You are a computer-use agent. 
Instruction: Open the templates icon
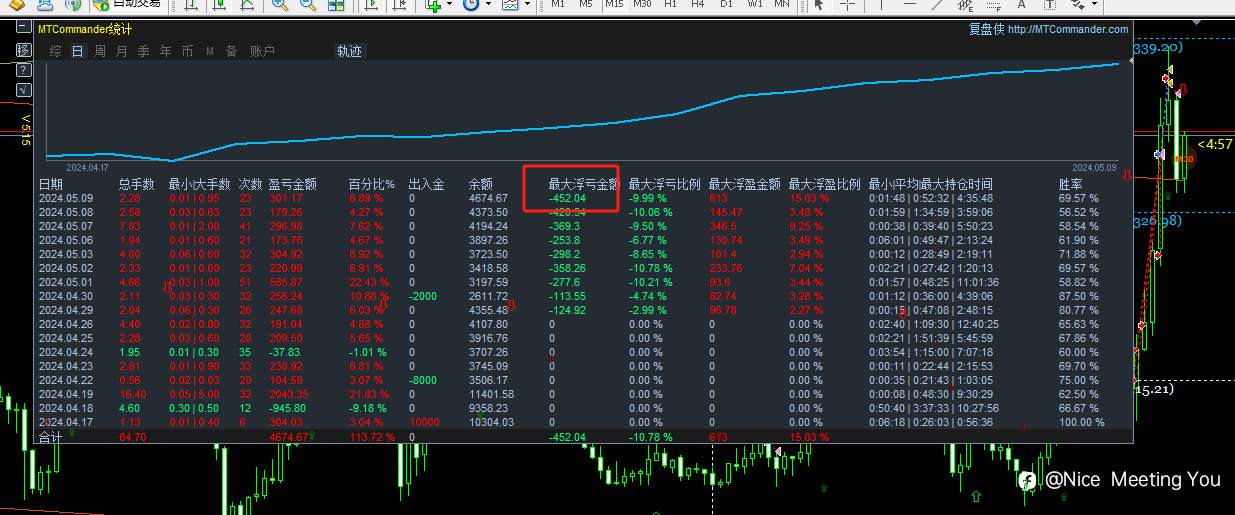[510, 5]
